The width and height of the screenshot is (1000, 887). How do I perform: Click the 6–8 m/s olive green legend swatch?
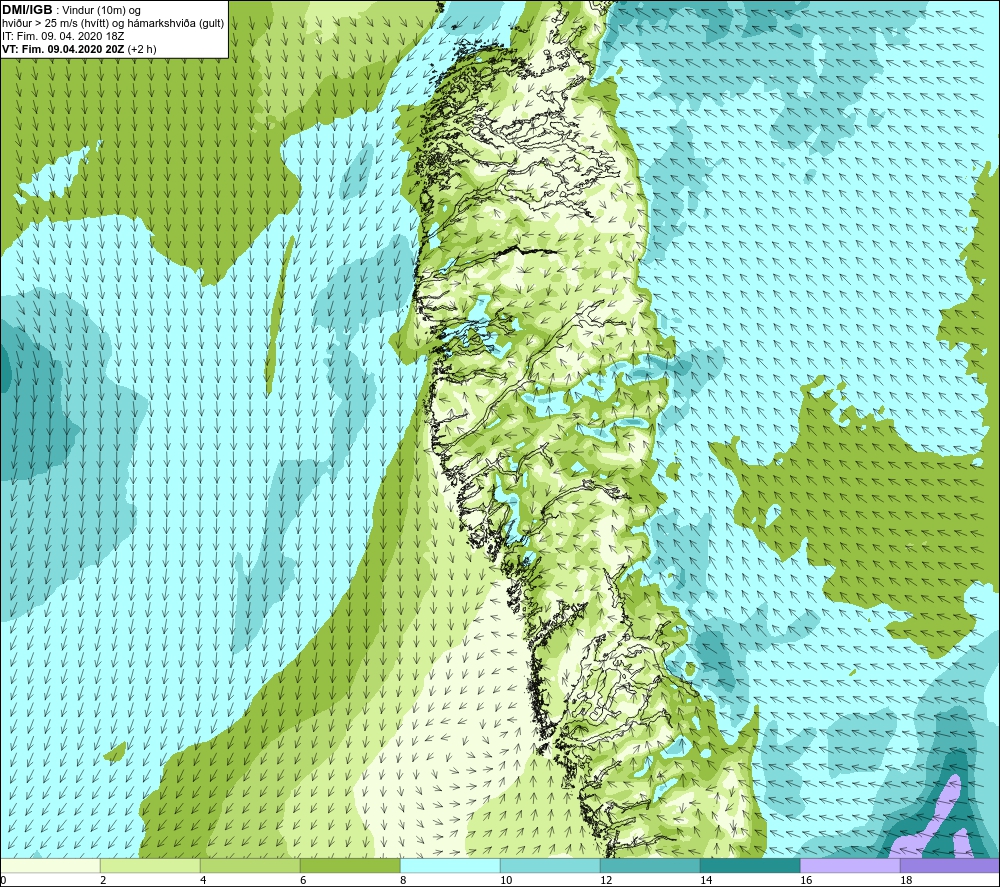click(x=350, y=865)
